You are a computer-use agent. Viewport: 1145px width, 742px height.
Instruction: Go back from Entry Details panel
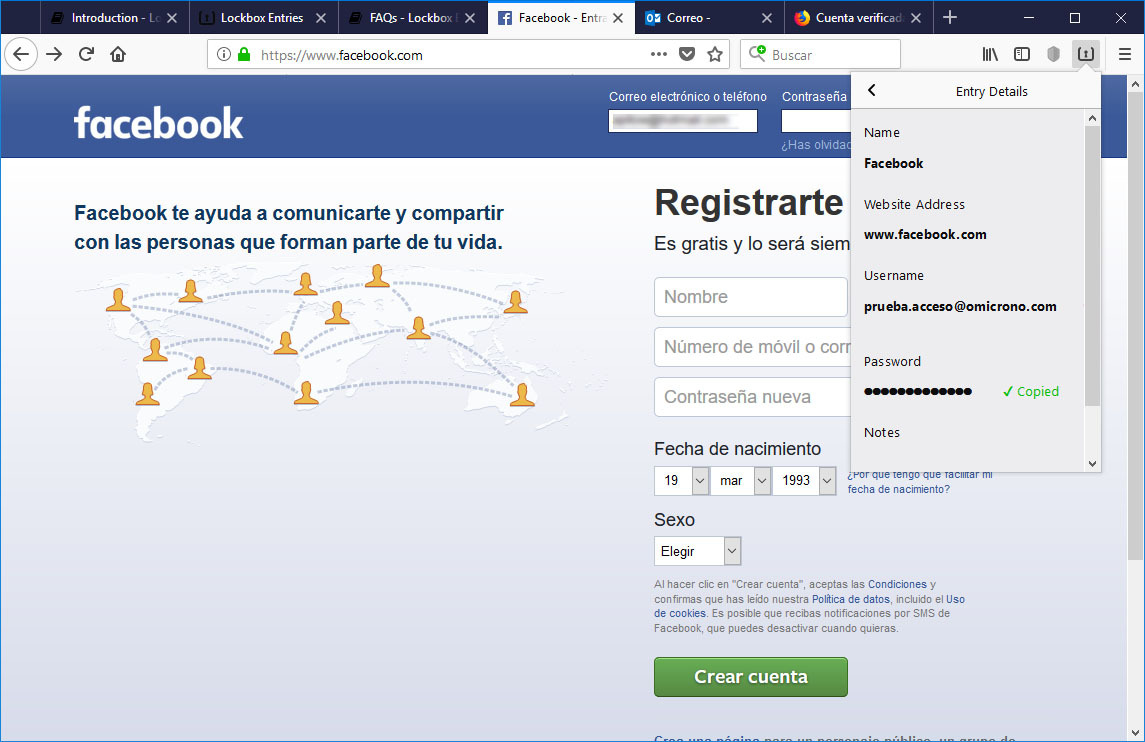(x=871, y=90)
